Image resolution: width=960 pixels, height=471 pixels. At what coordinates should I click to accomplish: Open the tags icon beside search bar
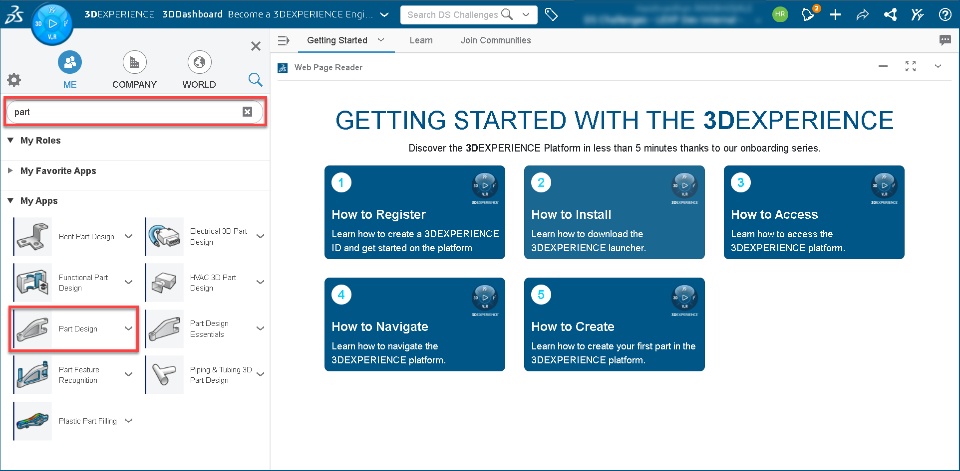pos(551,15)
